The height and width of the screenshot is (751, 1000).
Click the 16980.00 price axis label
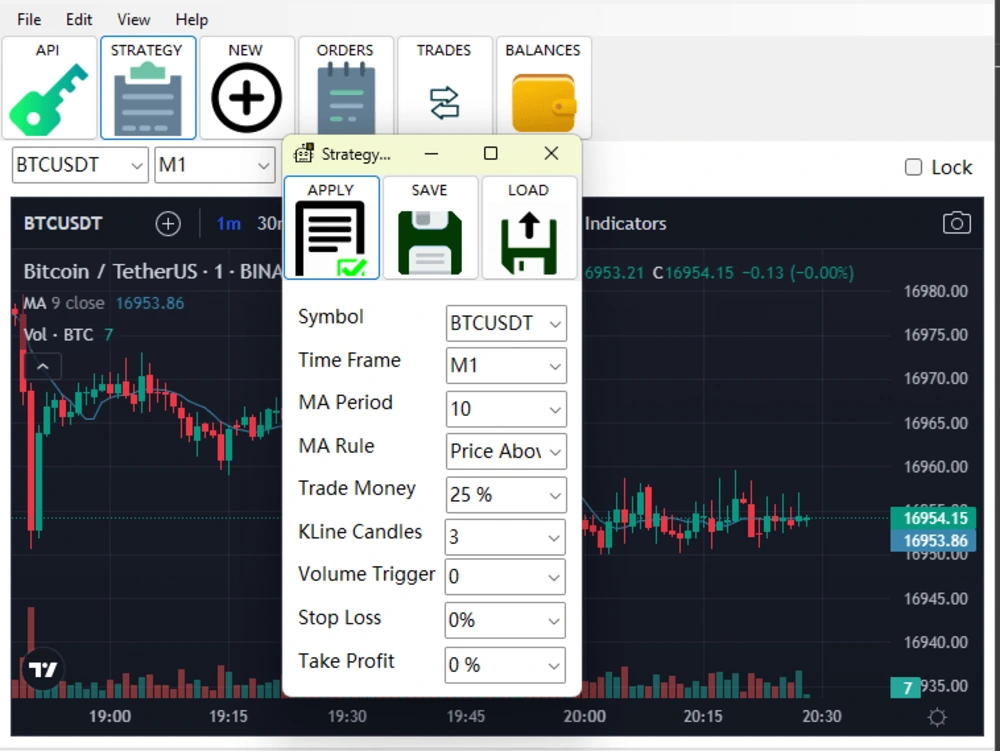click(x=936, y=291)
